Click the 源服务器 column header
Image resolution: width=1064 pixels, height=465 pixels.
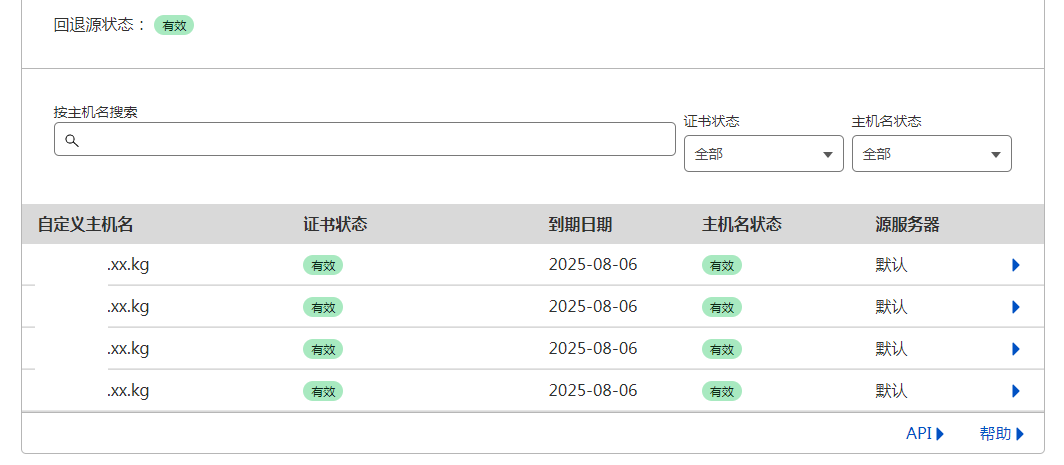[907, 225]
